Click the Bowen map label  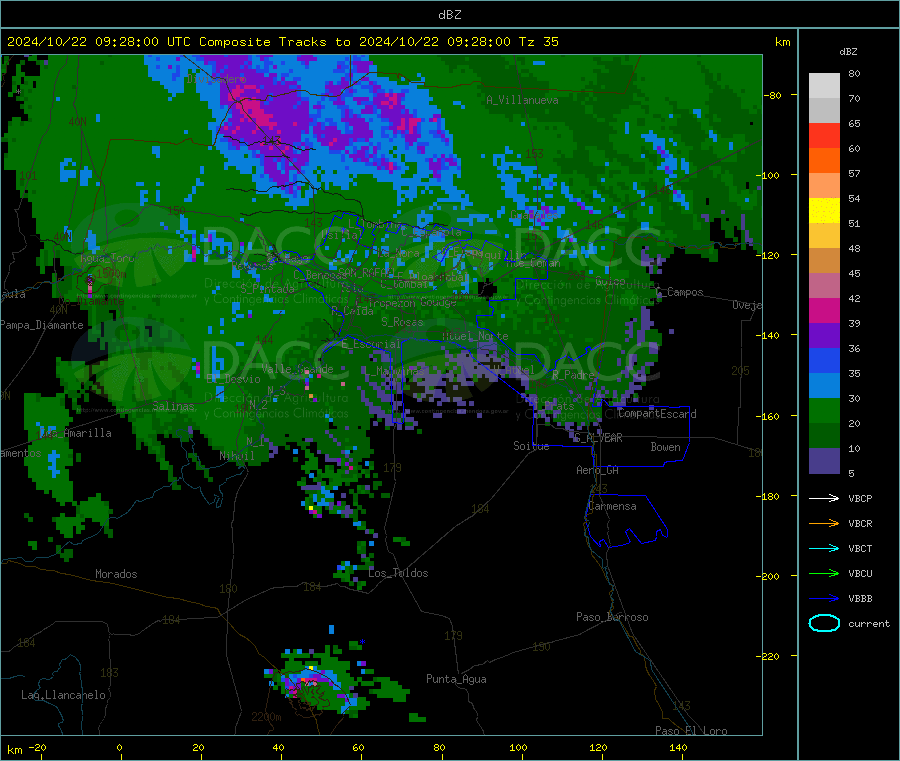(665, 447)
